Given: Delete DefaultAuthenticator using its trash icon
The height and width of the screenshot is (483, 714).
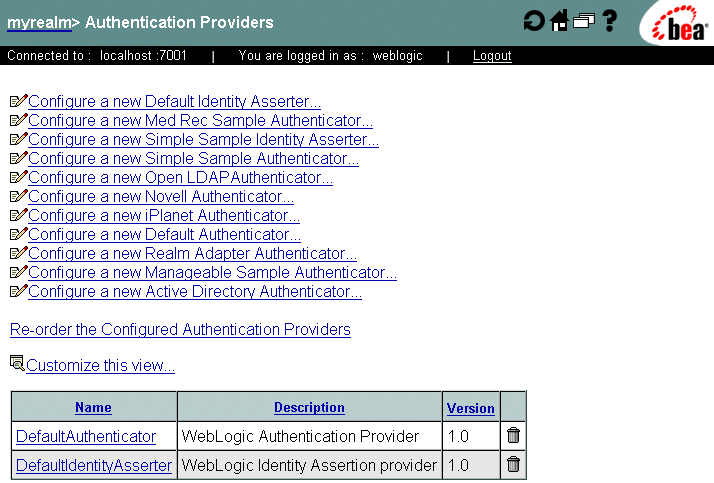Looking at the screenshot, I should (x=513, y=436).
